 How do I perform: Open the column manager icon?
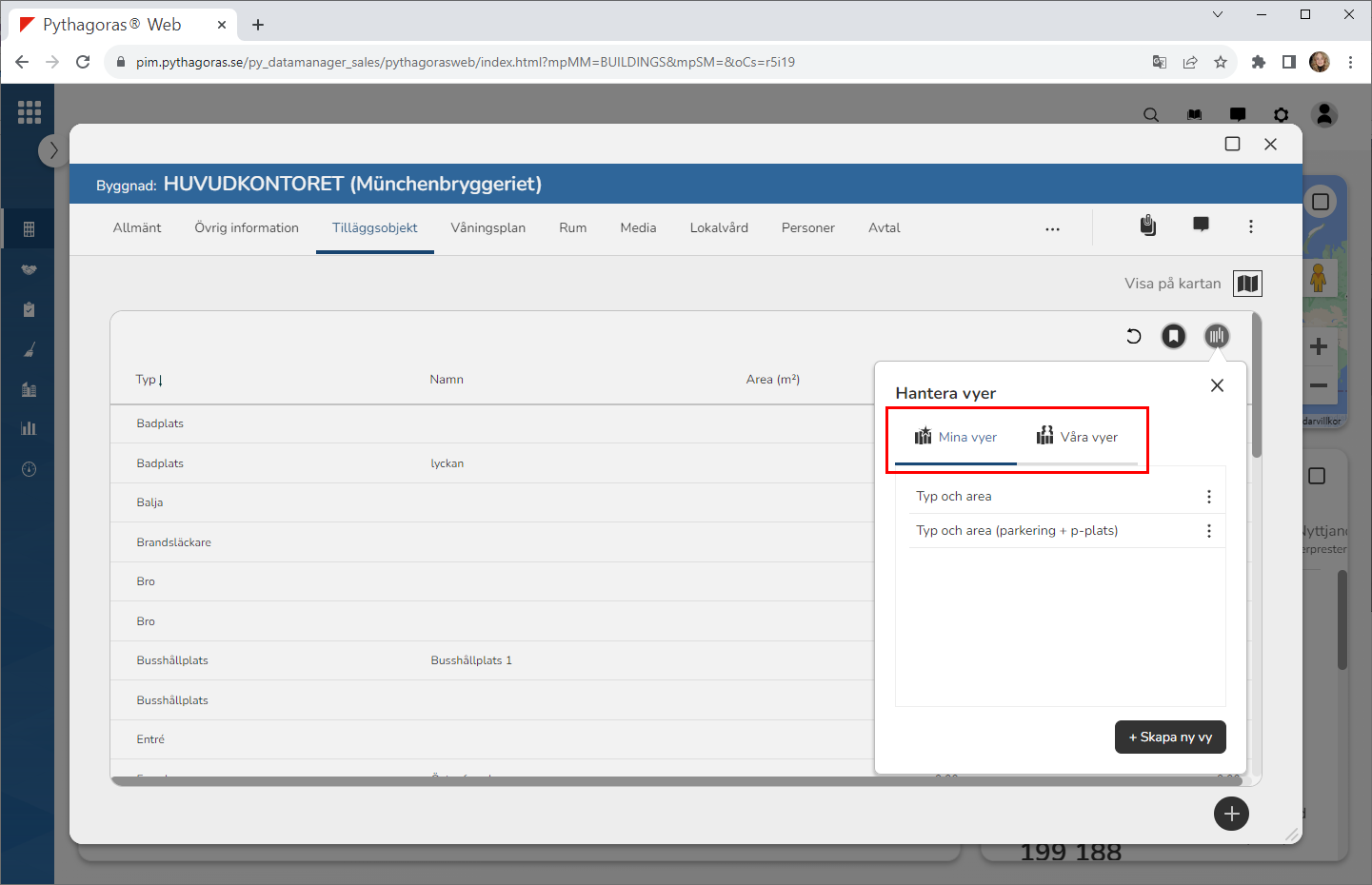tap(1216, 336)
